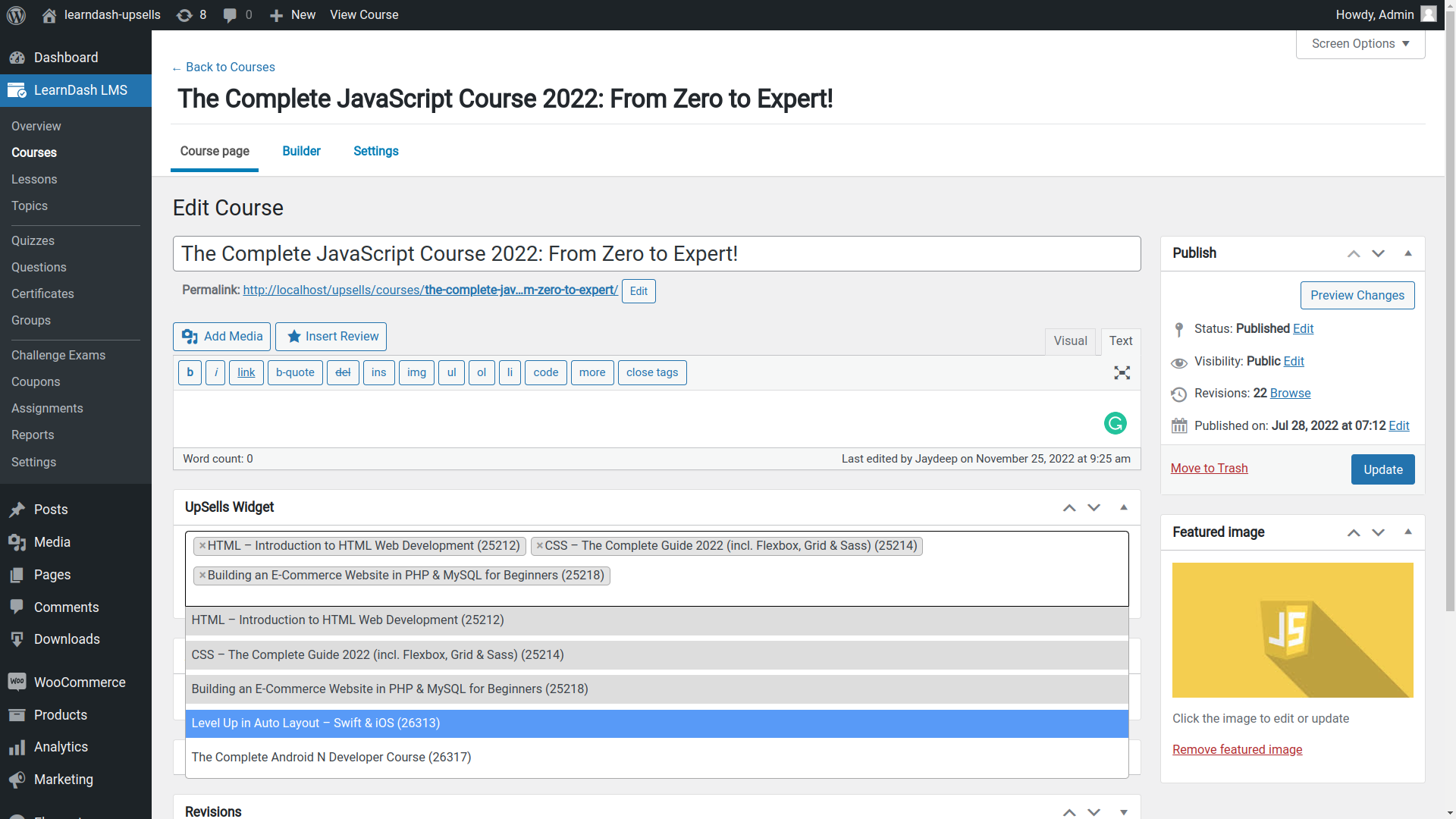This screenshot has width=1456, height=819.
Task: Click the JS featured image thumbnail
Action: point(1292,630)
